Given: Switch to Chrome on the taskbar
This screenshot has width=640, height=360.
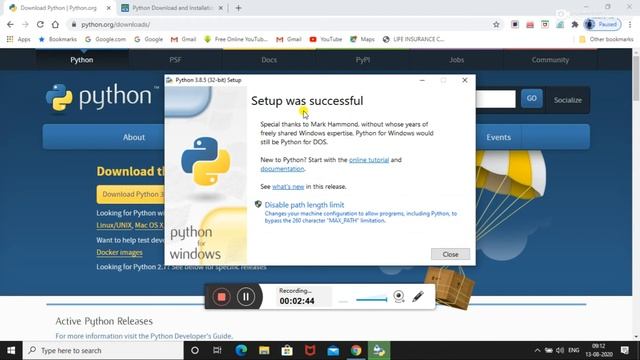Looking at the screenshot, I should (356, 350).
